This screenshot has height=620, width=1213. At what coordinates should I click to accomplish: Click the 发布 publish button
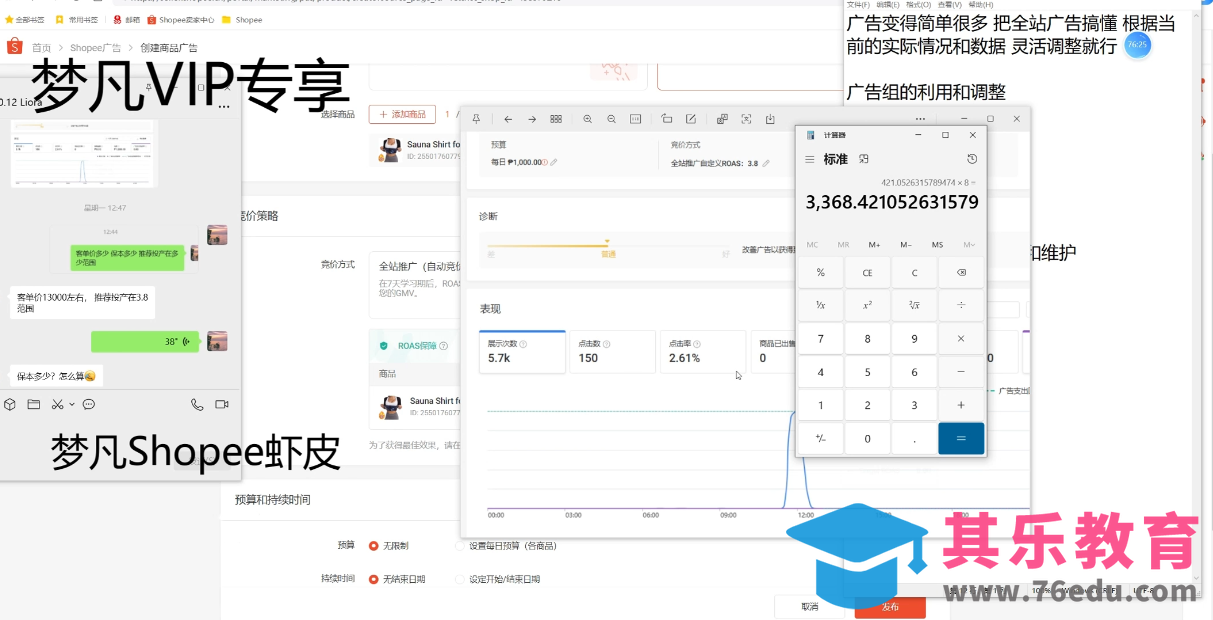pos(889,607)
